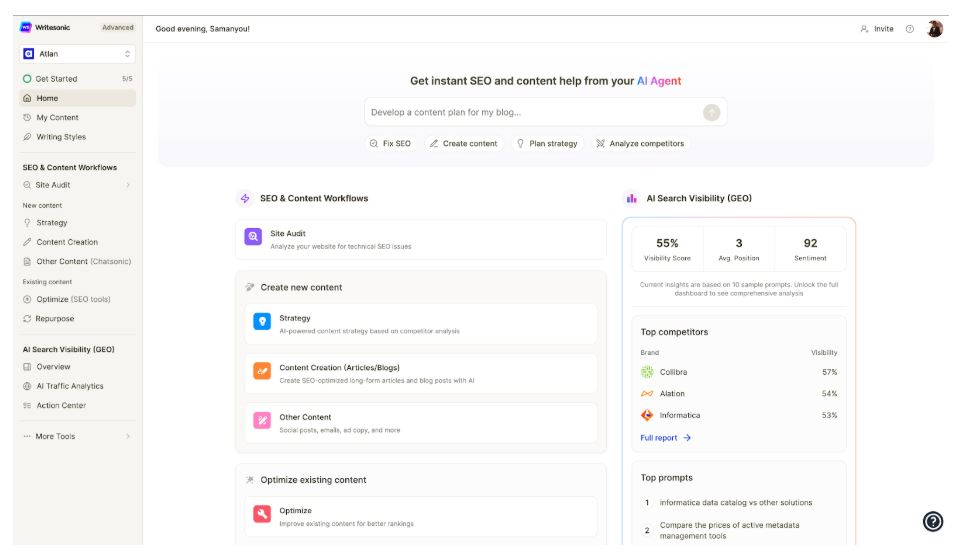Click the My Content clock icon
Image resolution: width=960 pixels, height=558 pixels.
tap(27, 118)
